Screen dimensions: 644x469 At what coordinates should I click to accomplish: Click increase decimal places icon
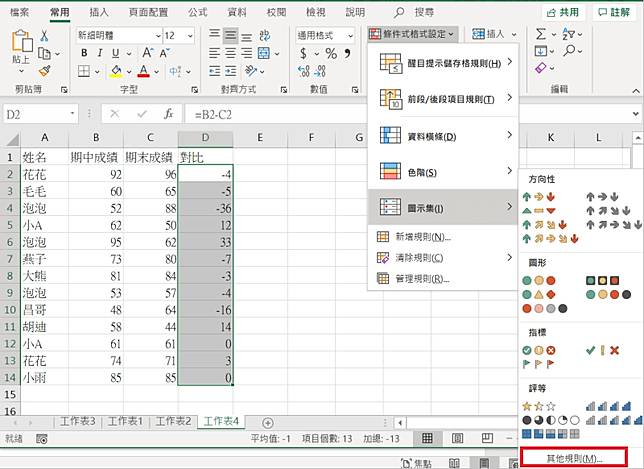[304, 71]
